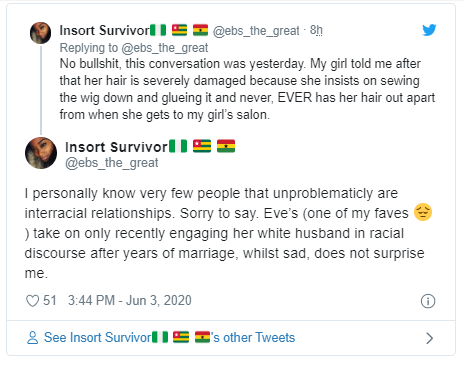Screen dimensions: 464x365
Task: Click the Nigerian flag emoji in main display name
Action: (178, 146)
